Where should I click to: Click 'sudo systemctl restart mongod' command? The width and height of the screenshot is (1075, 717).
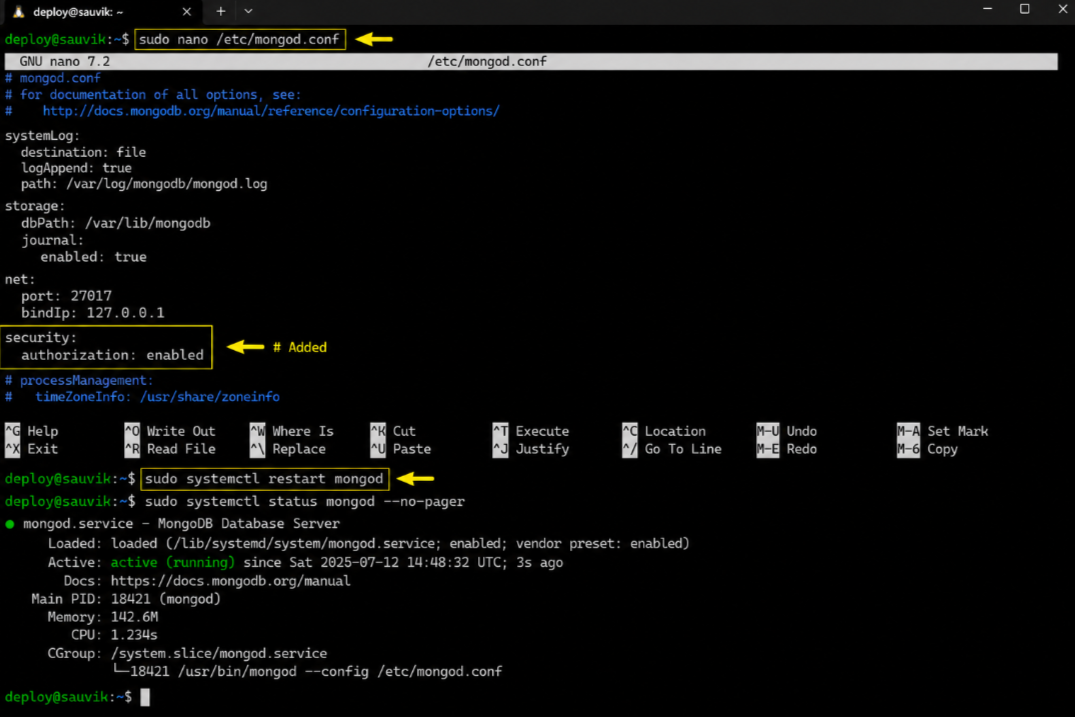[265, 478]
